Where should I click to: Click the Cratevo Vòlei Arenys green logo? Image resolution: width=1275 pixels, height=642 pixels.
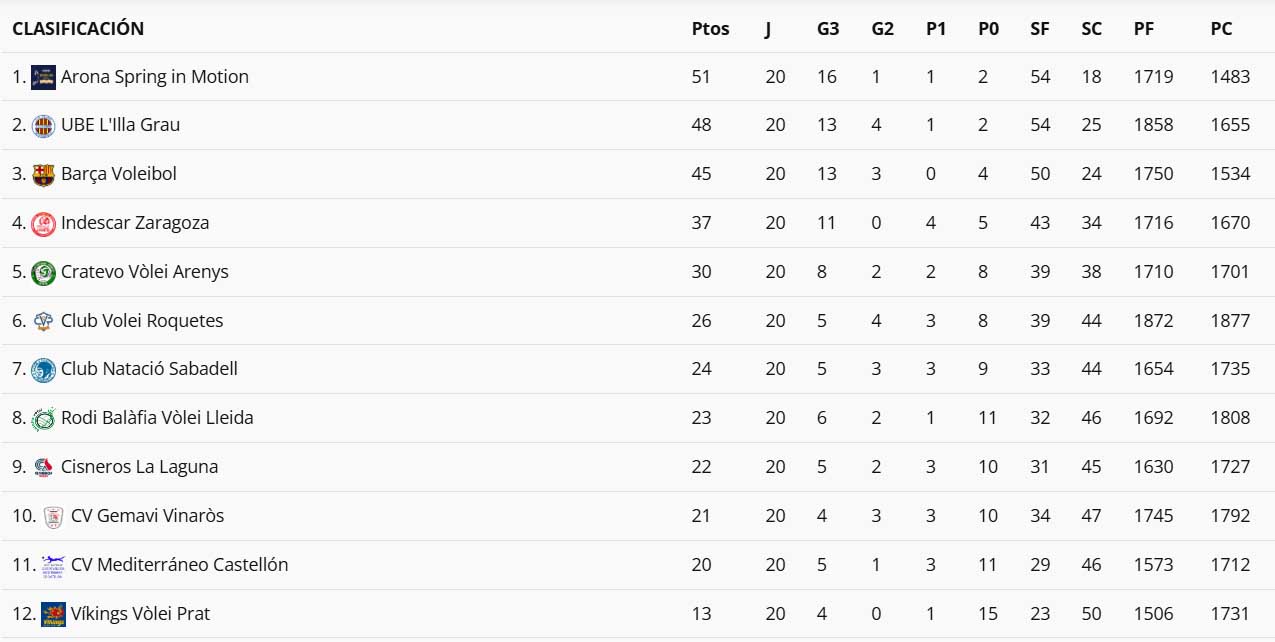pyautogui.click(x=43, y=272)
